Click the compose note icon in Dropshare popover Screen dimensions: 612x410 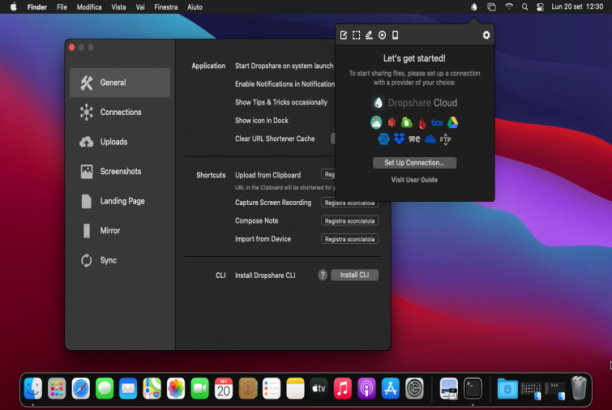(343, 35)
